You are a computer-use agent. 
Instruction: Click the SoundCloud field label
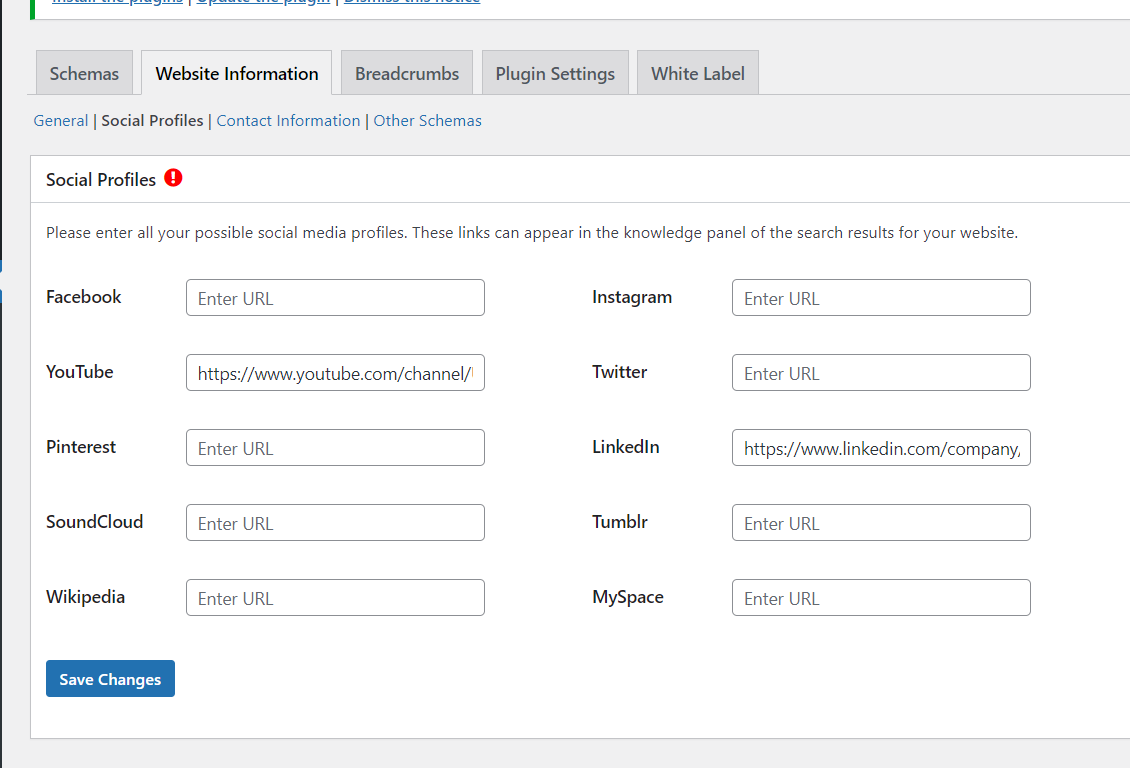(x=94, y=522)
